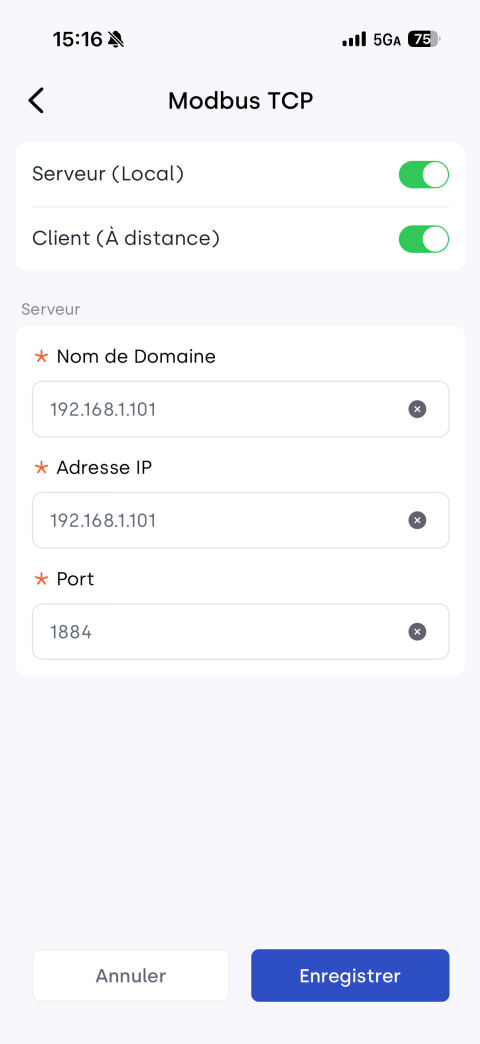Viewport: 480px width, 1044px height.
Task: Tap the silent mode bell icon
Action: click(115, 40)
